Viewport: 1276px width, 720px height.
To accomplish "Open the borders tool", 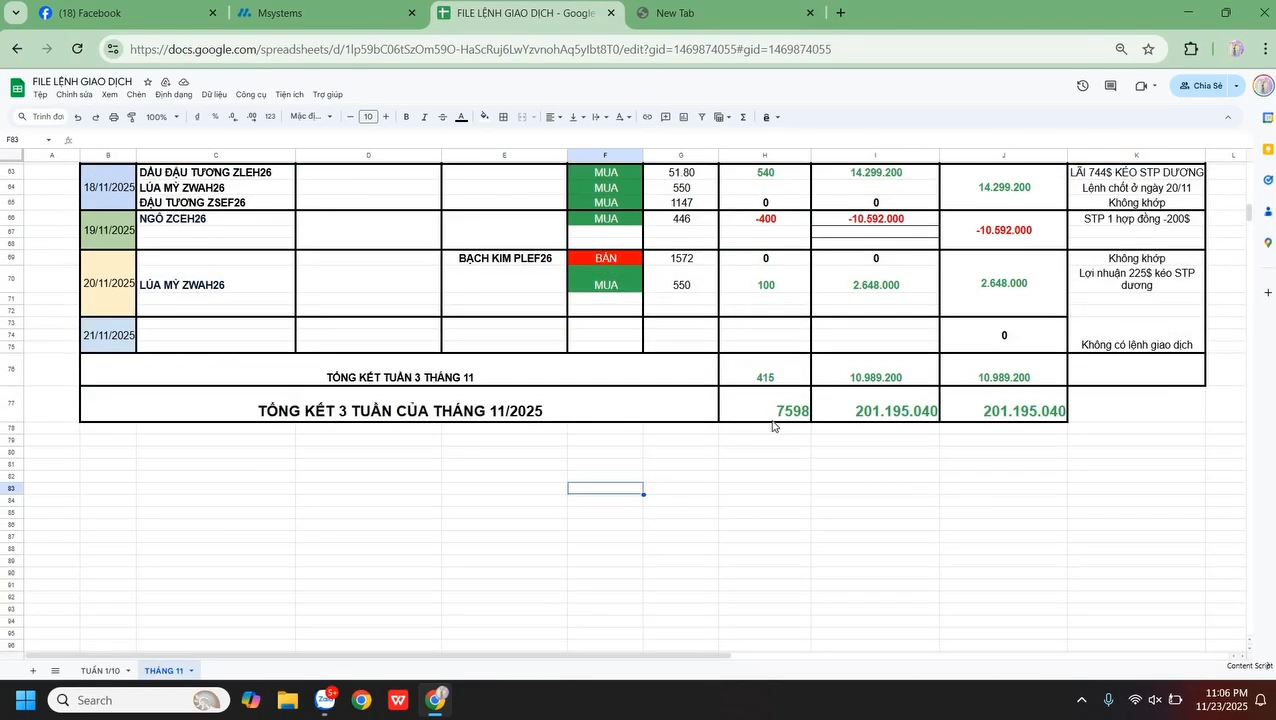I will point(503,117).
